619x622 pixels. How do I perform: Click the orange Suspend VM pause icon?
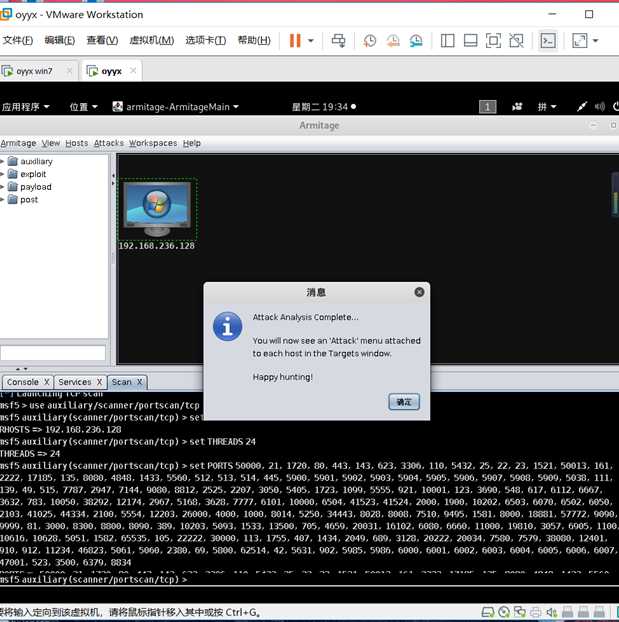pyautogui.click(x=295, y=40)
